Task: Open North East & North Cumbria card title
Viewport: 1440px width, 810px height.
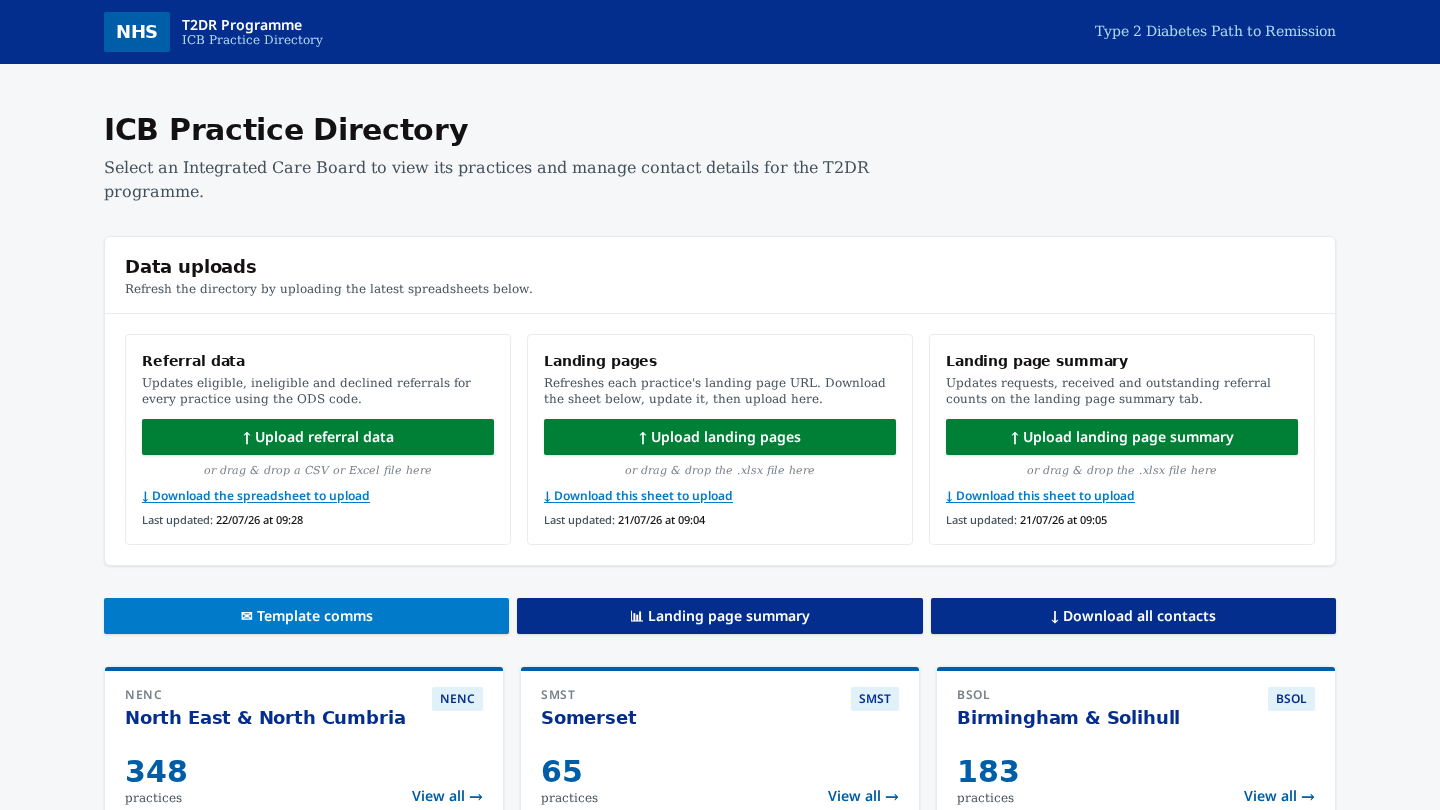Action: [265, 718]
